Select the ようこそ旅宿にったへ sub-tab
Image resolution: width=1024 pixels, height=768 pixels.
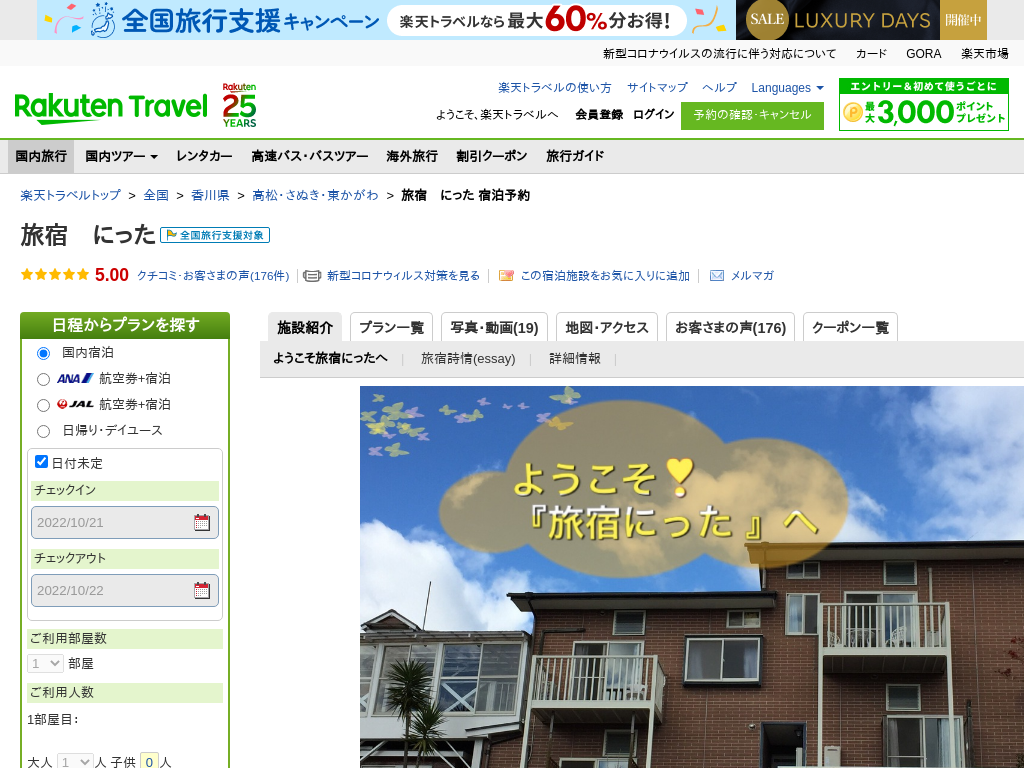click(330, 358)
